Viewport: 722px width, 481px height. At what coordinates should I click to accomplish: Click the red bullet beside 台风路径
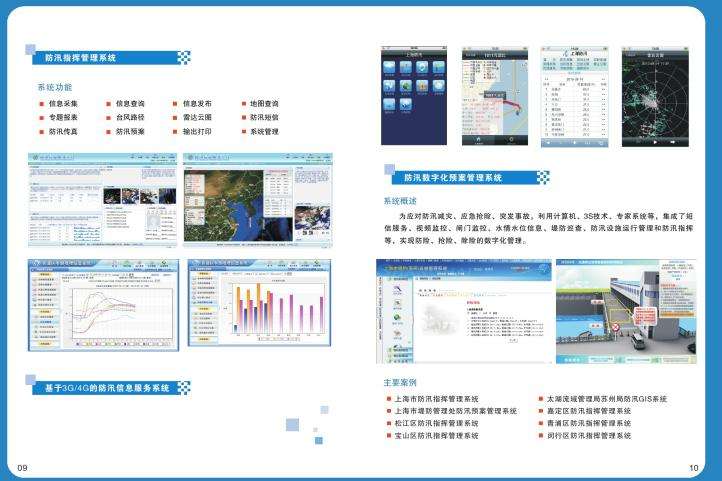tap(108, 117)
